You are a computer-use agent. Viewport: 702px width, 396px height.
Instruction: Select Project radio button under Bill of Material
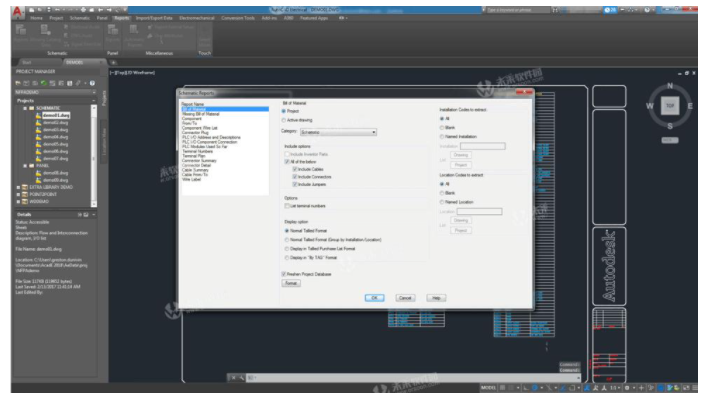(x=283, y=111)
